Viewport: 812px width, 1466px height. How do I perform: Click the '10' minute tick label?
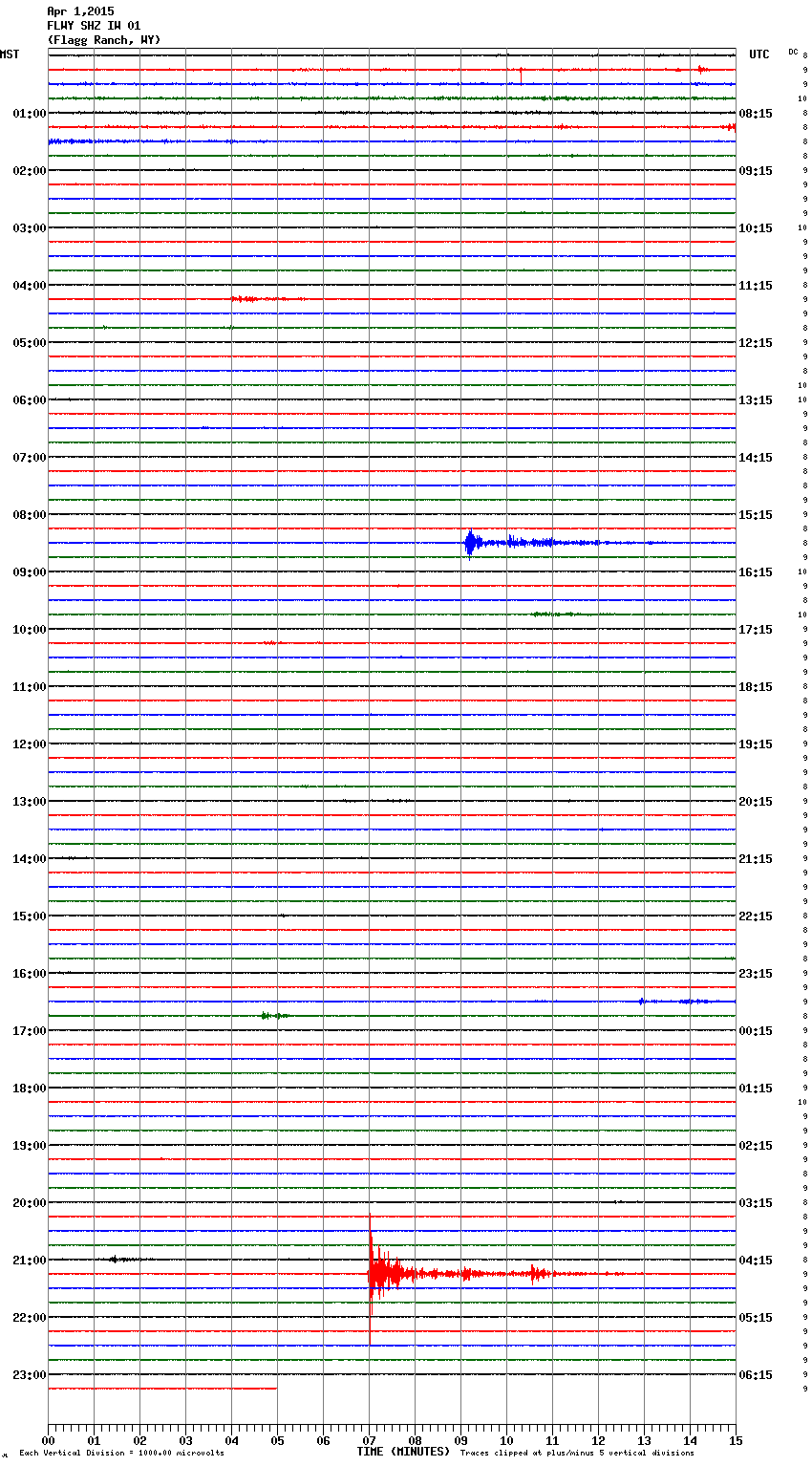click(506, 1440)
